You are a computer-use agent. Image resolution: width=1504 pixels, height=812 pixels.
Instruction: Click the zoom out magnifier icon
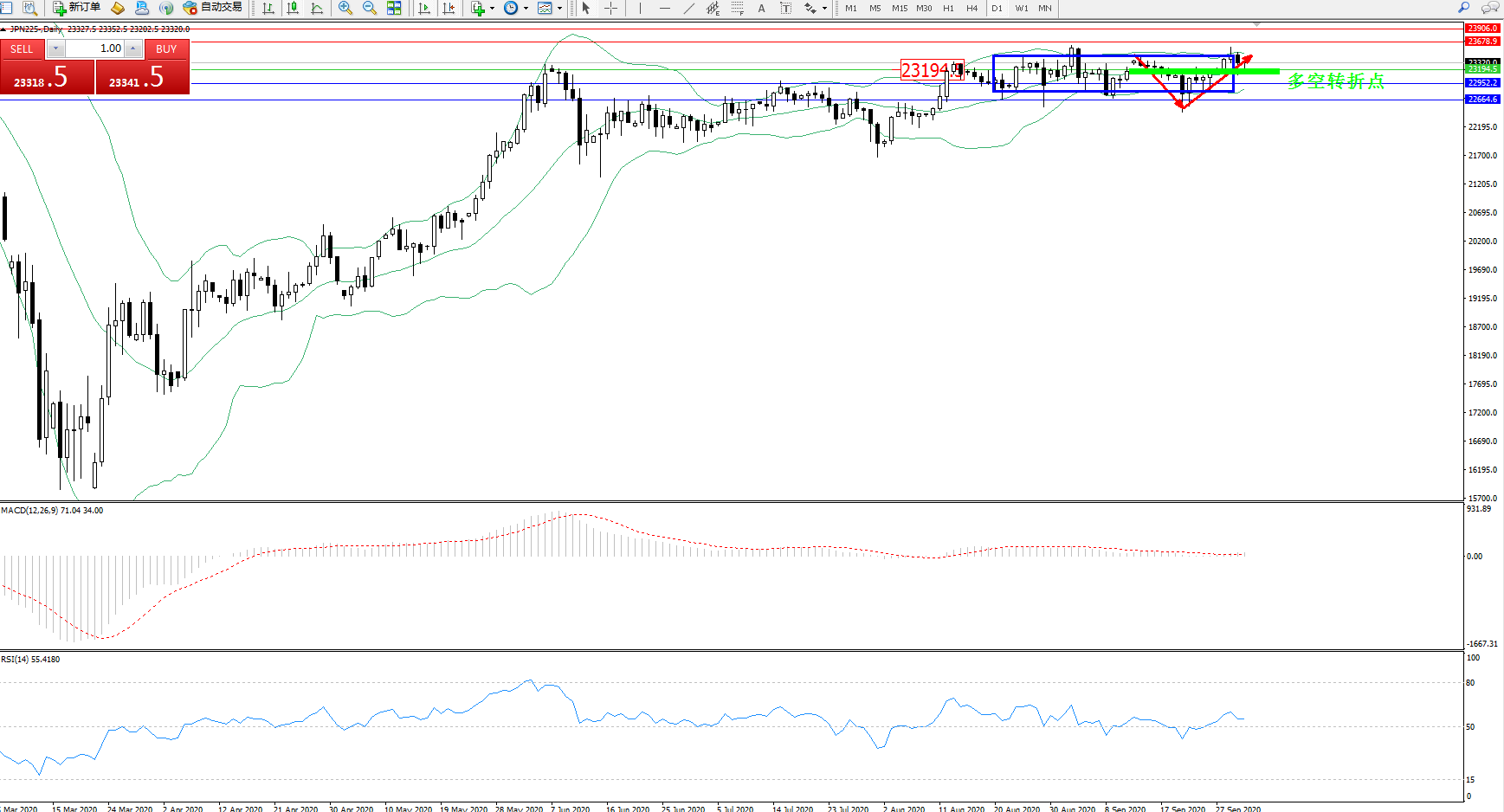(x=370, y=8)
